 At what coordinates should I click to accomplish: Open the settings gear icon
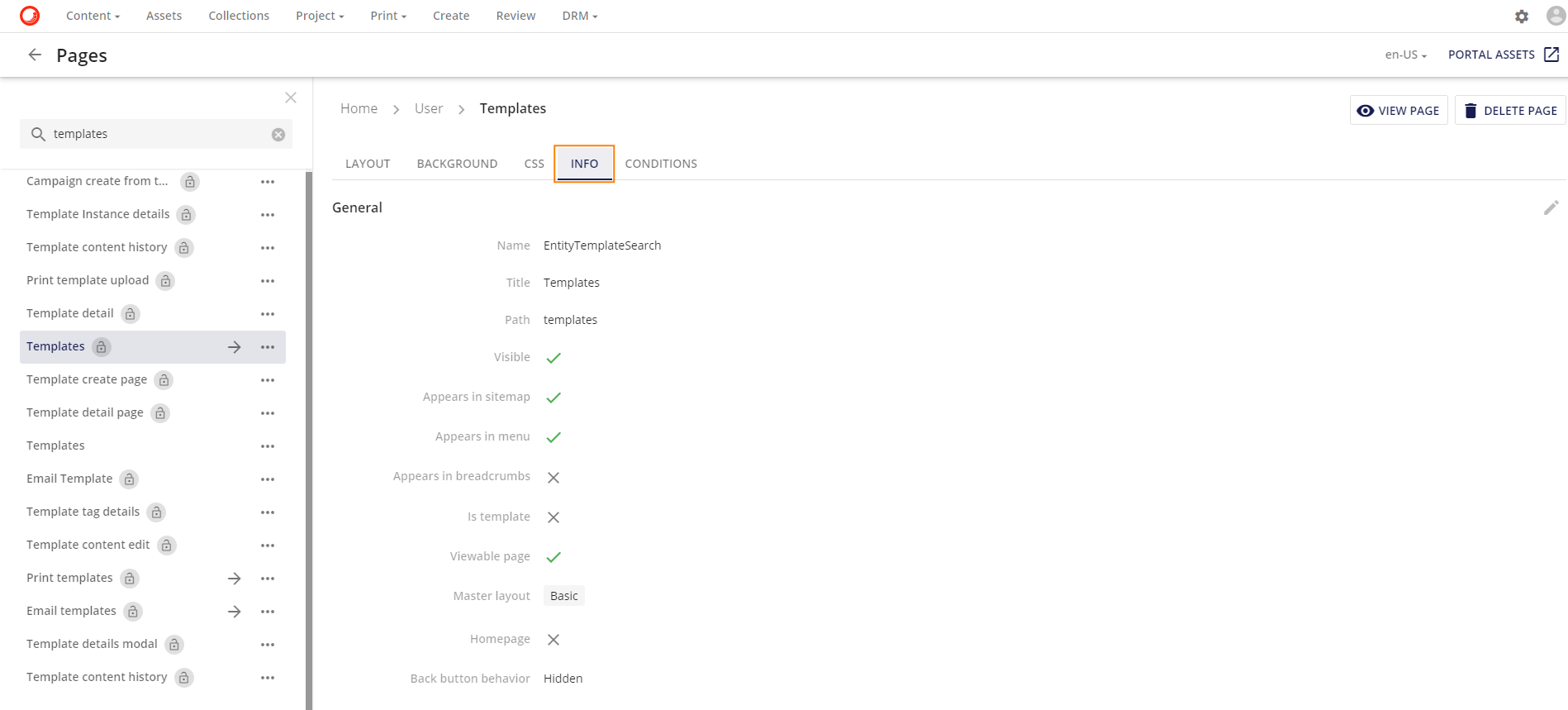click(1521, 17)
